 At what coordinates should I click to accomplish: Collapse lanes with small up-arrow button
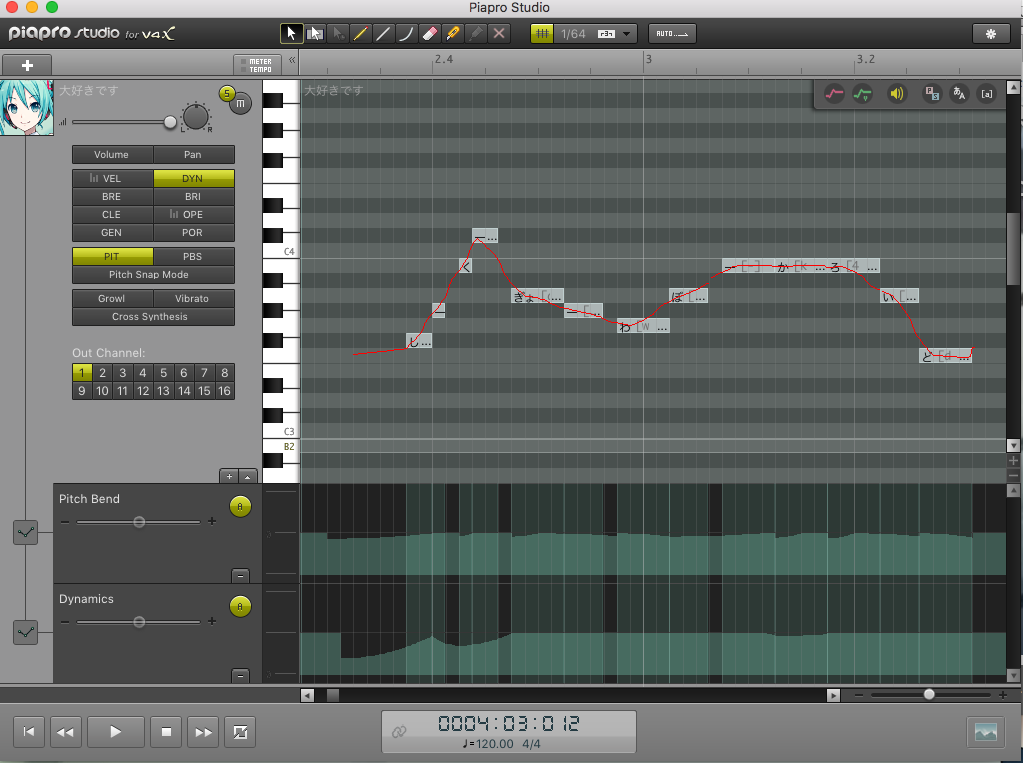pyautogui.click(x=248, y=476)
